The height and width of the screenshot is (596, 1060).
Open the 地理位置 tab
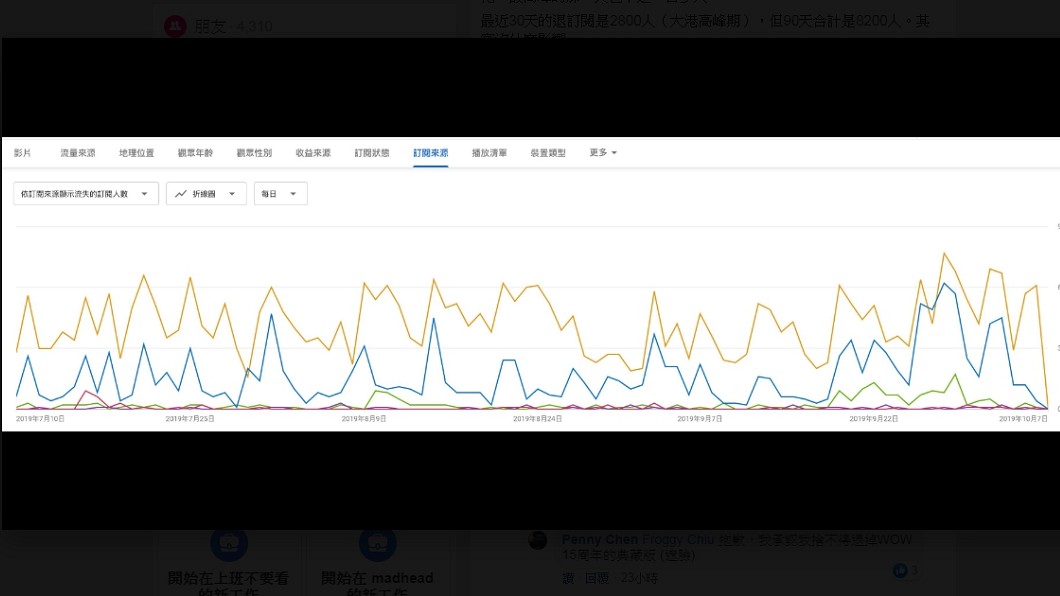tap(137, 153)
